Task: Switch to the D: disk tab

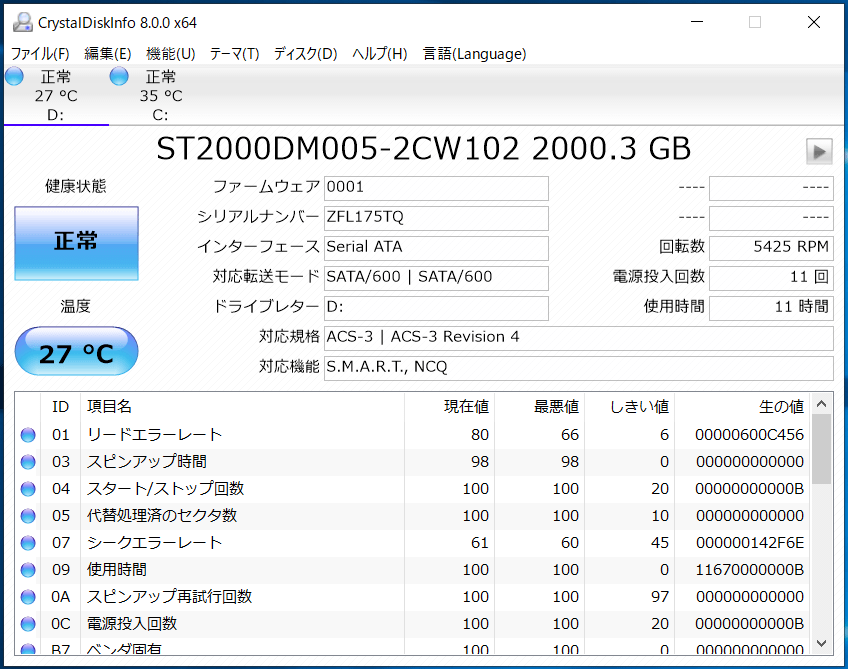Action: click(x=56, y=95)
